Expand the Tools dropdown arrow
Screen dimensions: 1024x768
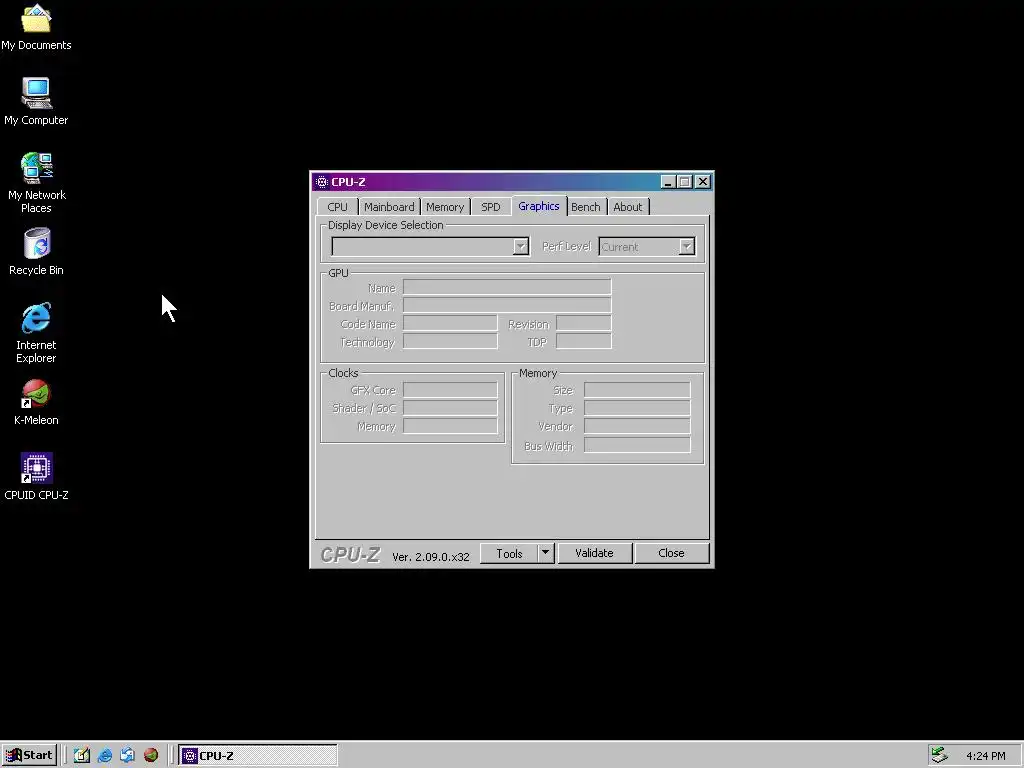[546, 553]
